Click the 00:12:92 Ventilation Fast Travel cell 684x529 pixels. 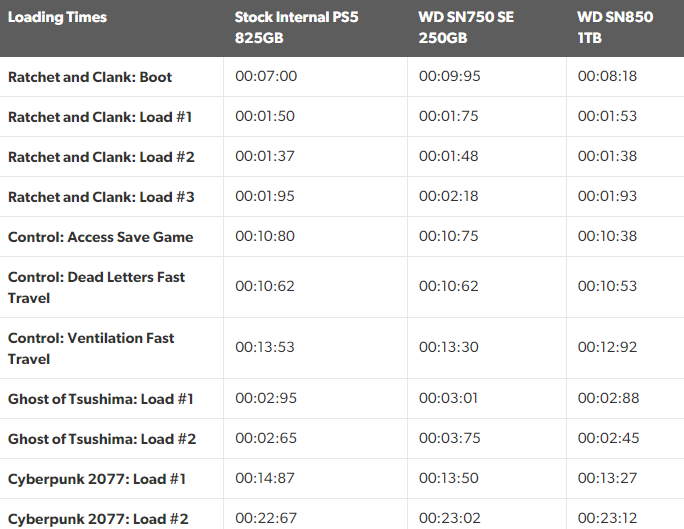coord(607,348)
